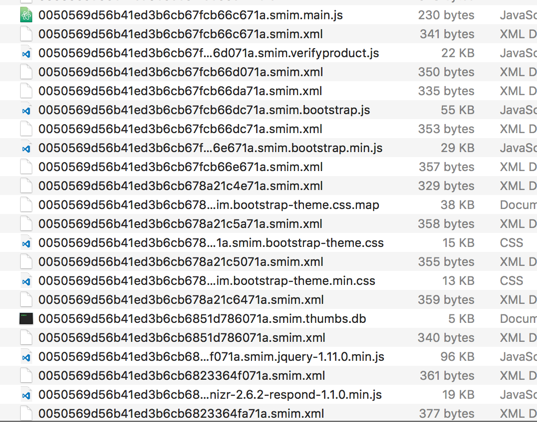Select the 359 bytes 8a21c6471a.smim.xml file
The height and width of the screenshot is (422, 537).
pyautogui.click(x=268, y=300)
